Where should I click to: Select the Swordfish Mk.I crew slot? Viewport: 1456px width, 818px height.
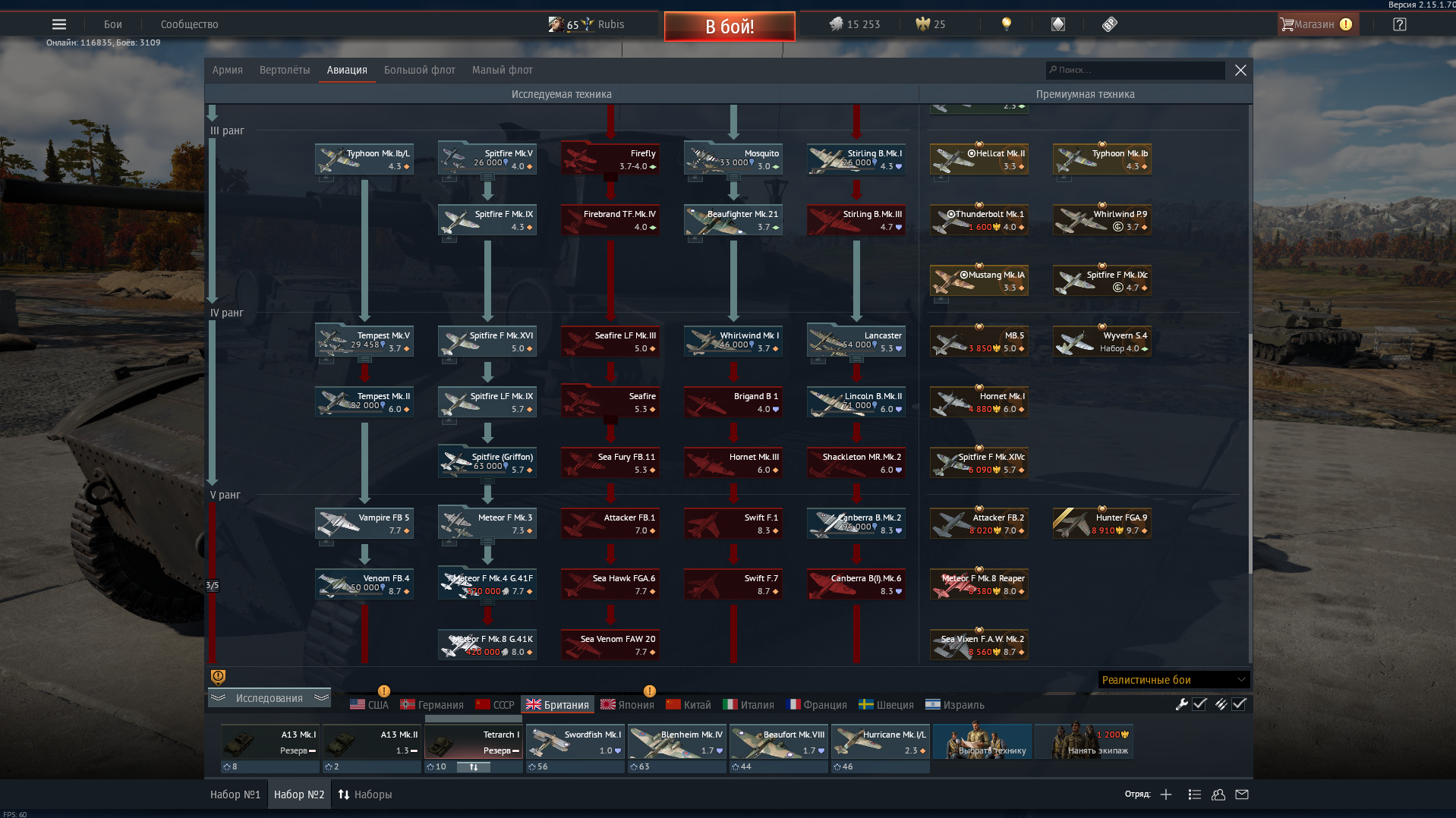coord(575,741)
